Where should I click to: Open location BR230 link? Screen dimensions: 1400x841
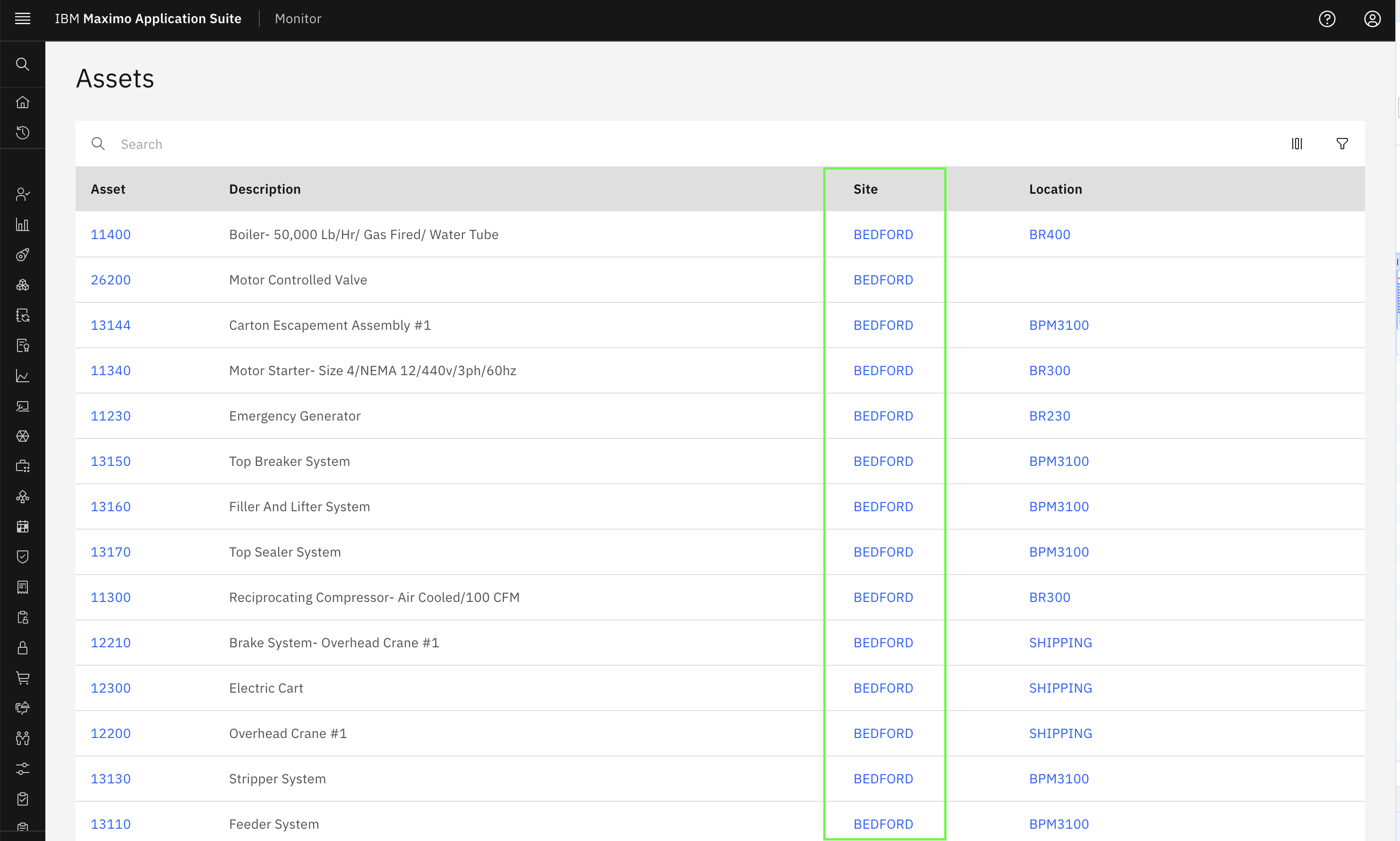(1050, 416)
